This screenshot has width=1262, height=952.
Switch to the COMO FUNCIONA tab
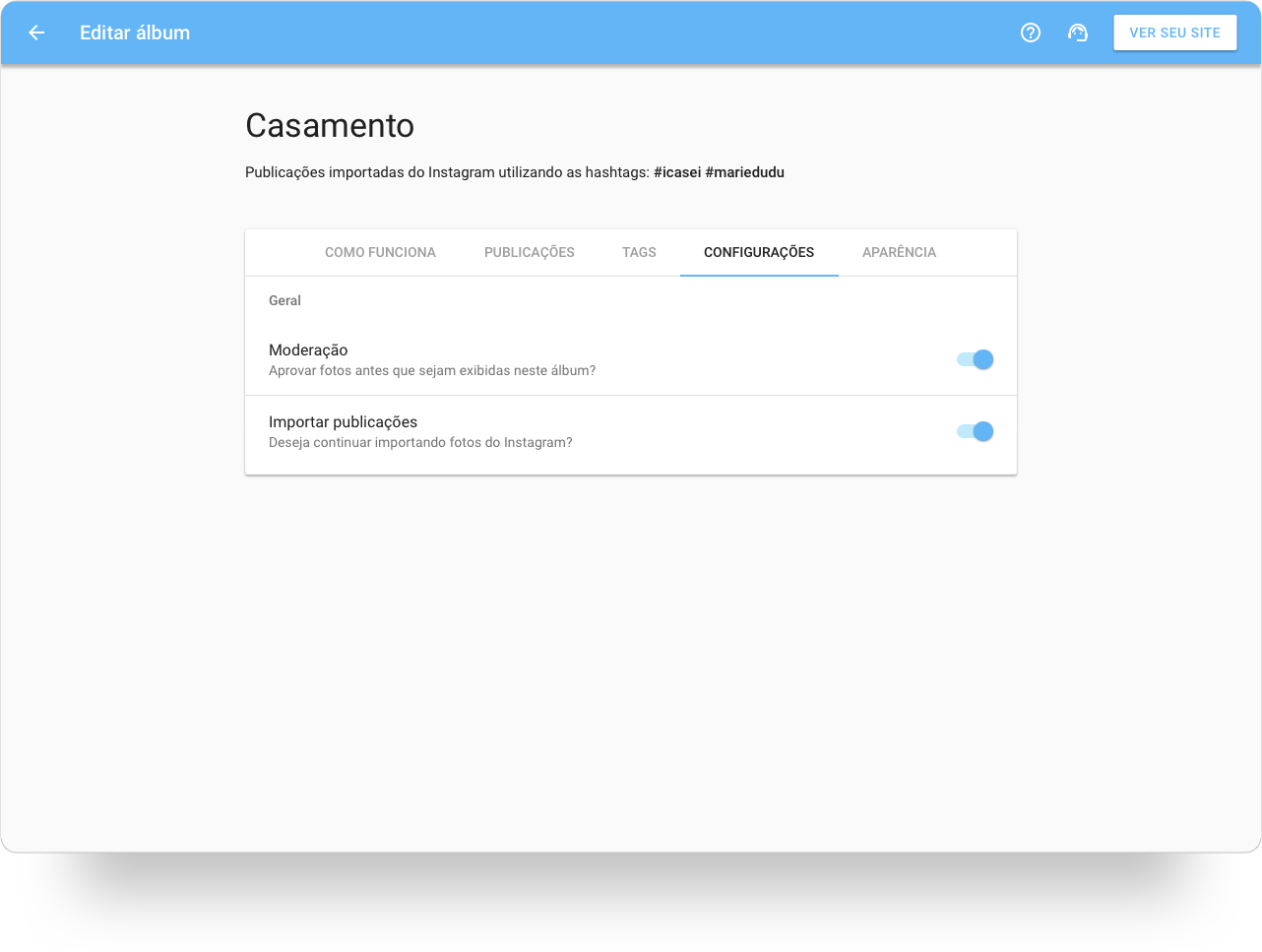coord(380,252)
